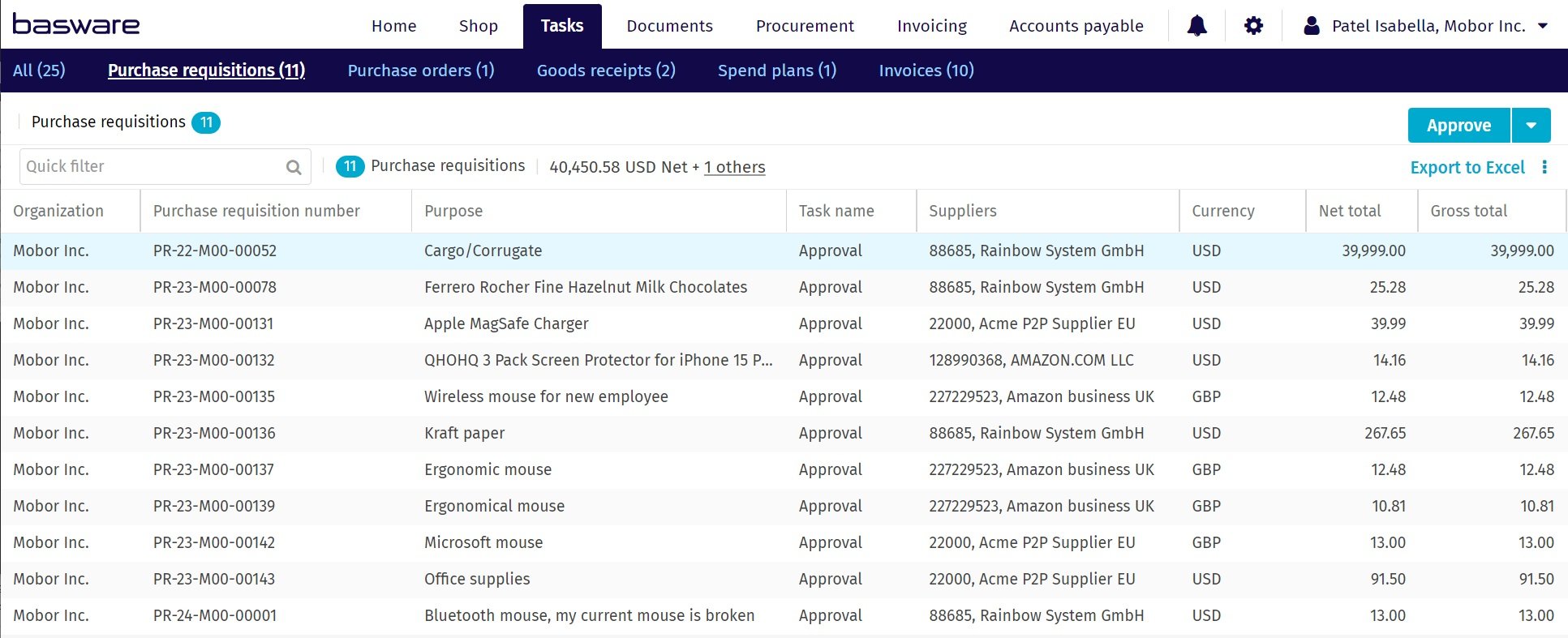Image resolution: width=1568 pixels, height=638 pixels.
Task: Select the Ergonomic mouse purpose cell
Action: 488,469
